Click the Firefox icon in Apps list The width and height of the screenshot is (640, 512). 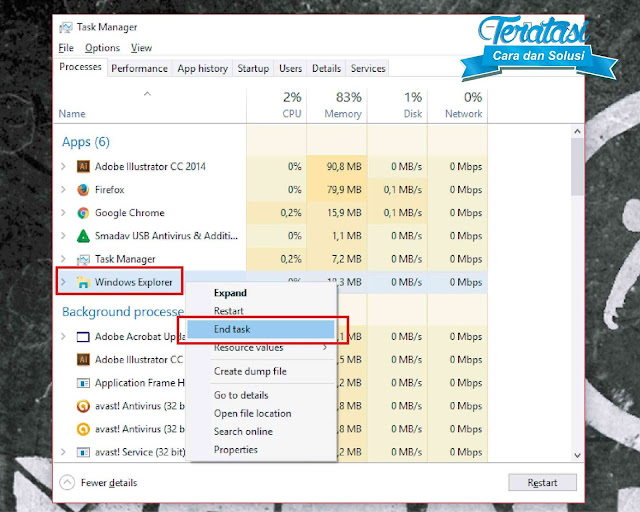pos(83,190)
